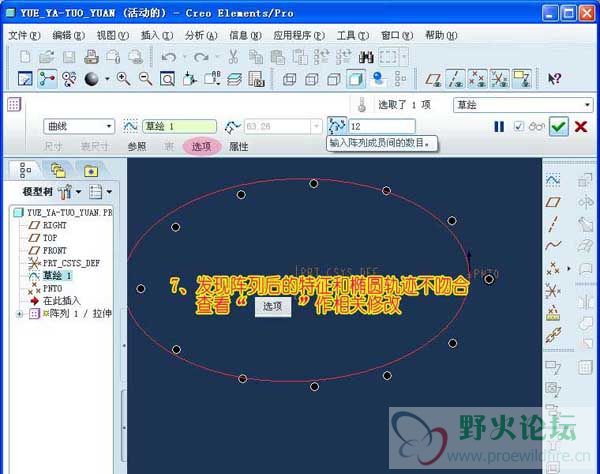The height and width of the screenshot is (474, 600).
Task: Cut selection with the scissors icon
Action: tap(233, 57)
